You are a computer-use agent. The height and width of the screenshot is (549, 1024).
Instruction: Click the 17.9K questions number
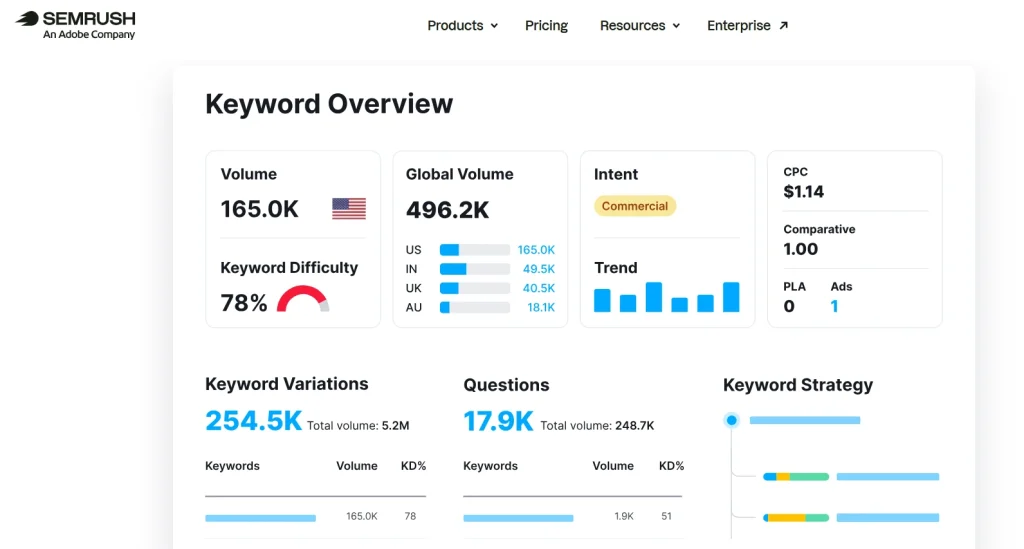pyautogui.click(x=498, y=421)
